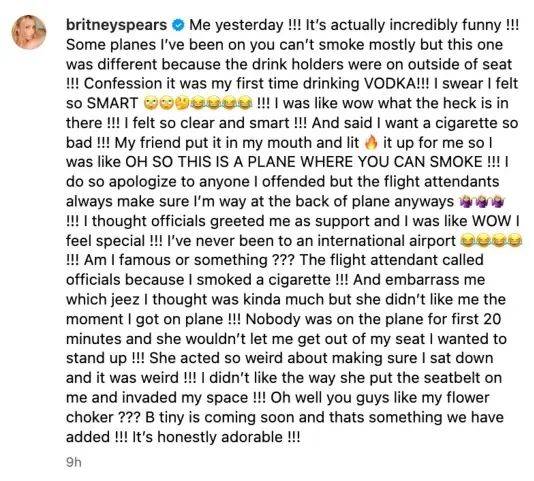The image size is (534, 481).
Task: Click the last purple shrugging emoji
Action: pos(498,202)
